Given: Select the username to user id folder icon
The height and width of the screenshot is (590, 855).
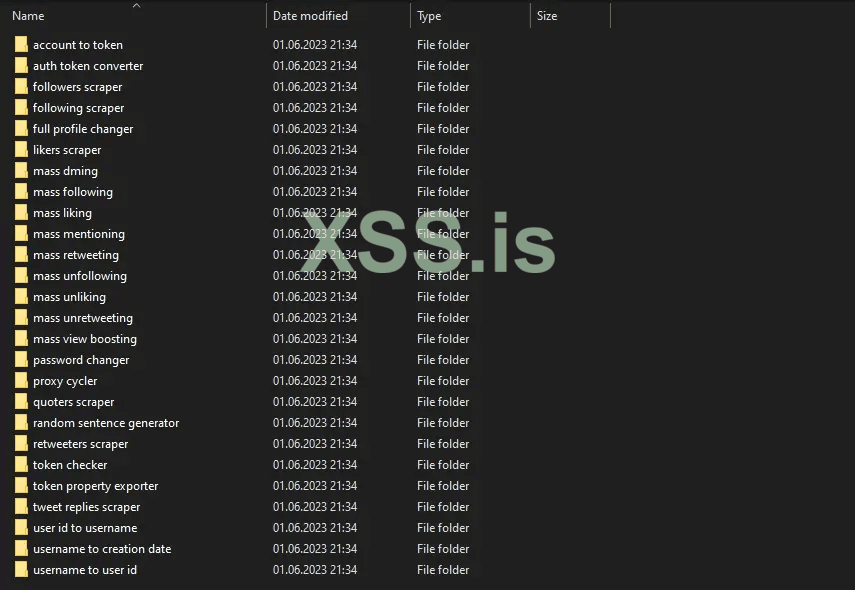Looking at the screenshot, I should tap(21, 569).
